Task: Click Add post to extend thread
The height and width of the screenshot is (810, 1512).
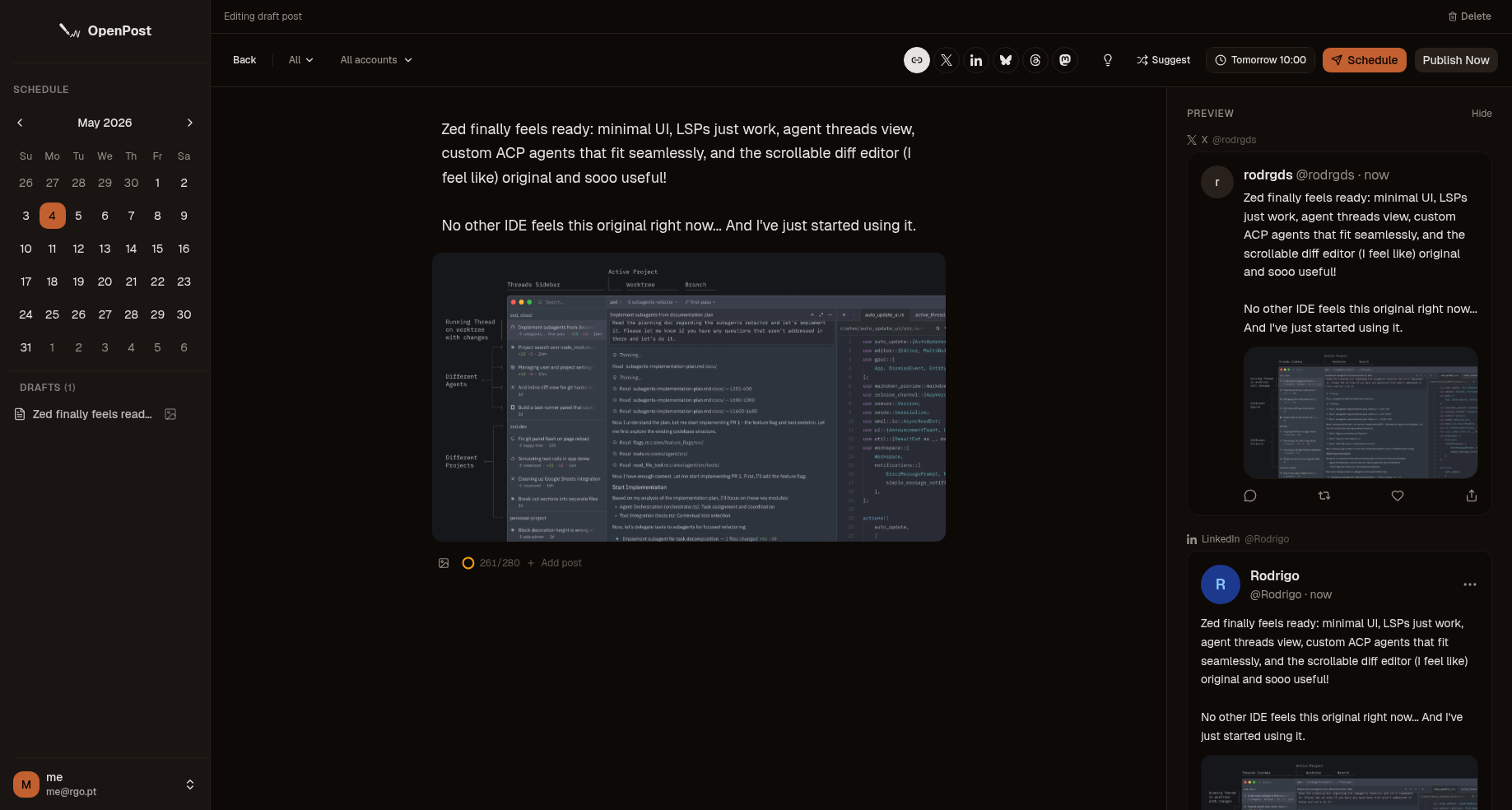Action: pyautogui.click(x=554, y=563)
